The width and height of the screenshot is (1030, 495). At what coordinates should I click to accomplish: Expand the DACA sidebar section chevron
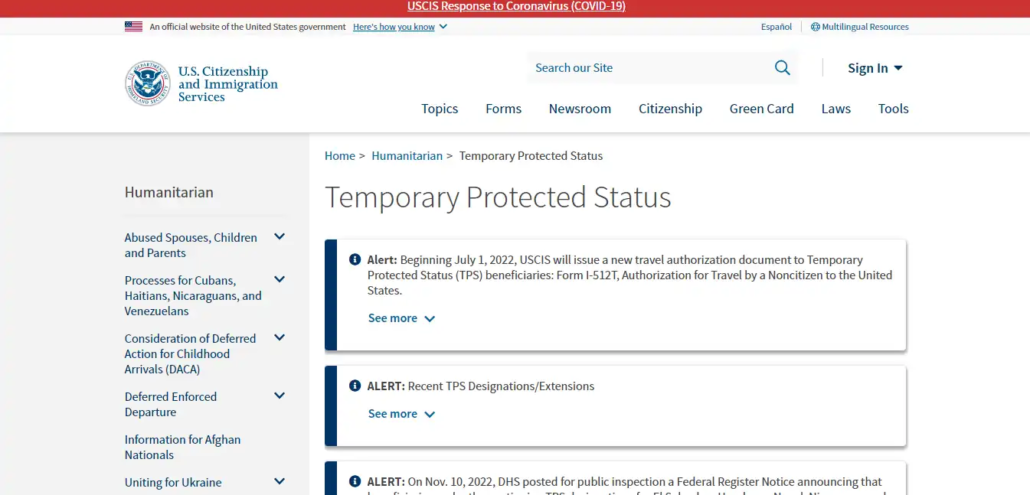click(279, 337)
